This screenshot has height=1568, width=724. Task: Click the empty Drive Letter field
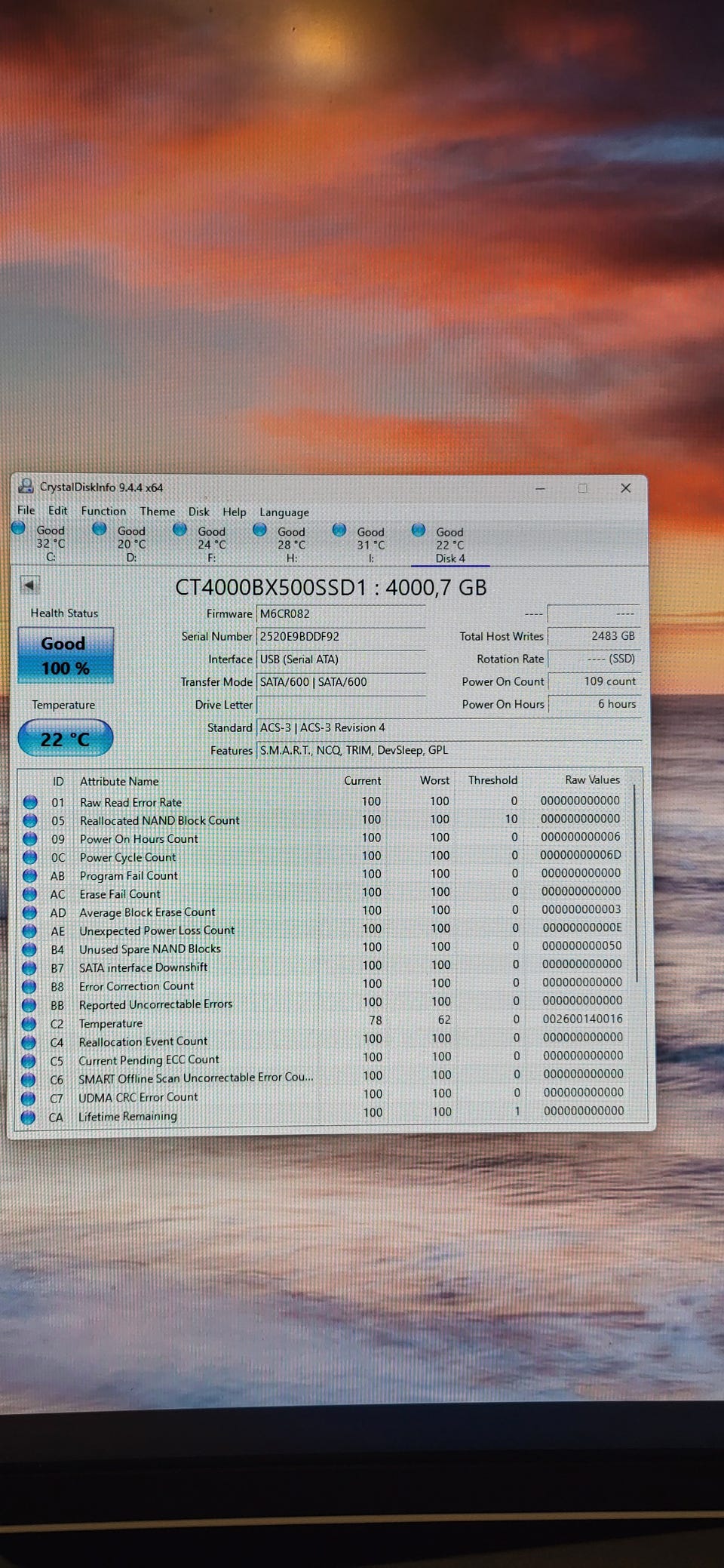pos(341,705)
